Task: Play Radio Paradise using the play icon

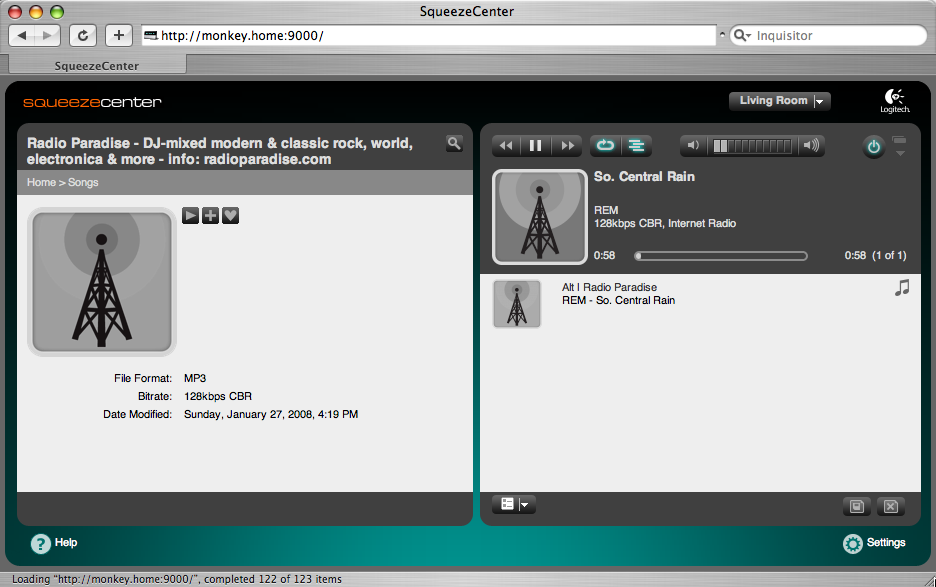Action: coord(191,215)
